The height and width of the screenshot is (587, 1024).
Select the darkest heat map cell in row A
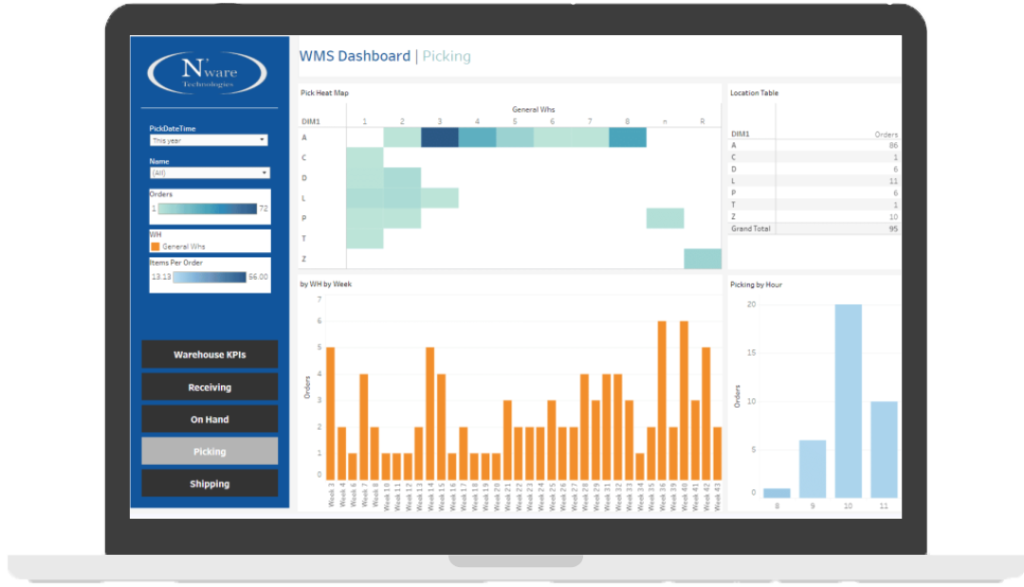[x=440, y=138]
